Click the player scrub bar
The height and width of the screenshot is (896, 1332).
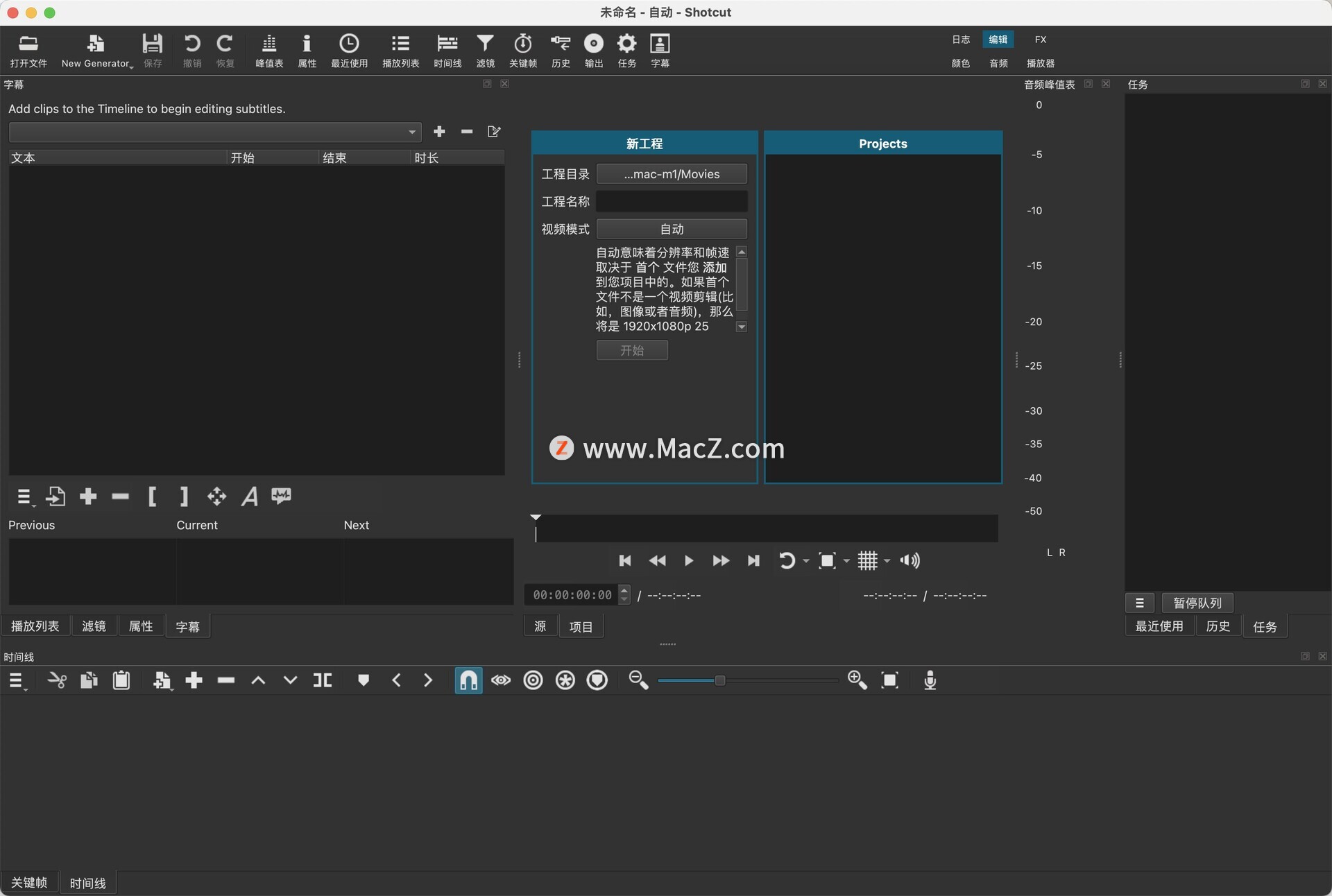click(766, 528)
